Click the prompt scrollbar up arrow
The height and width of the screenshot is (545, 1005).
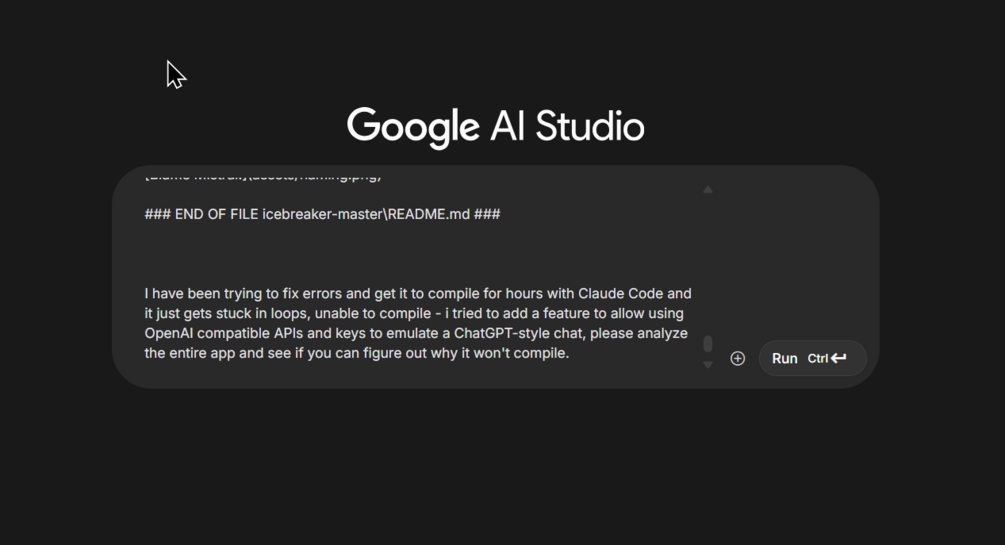point(708,189)
